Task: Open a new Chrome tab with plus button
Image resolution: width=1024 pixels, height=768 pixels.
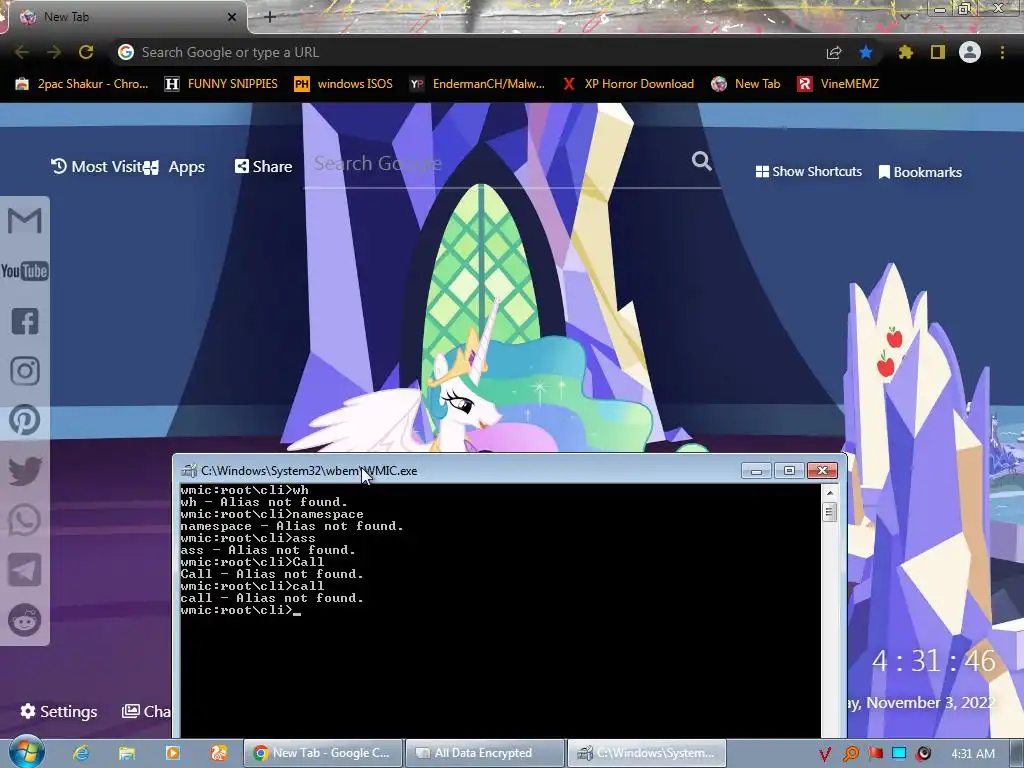Action: [270, 17]
